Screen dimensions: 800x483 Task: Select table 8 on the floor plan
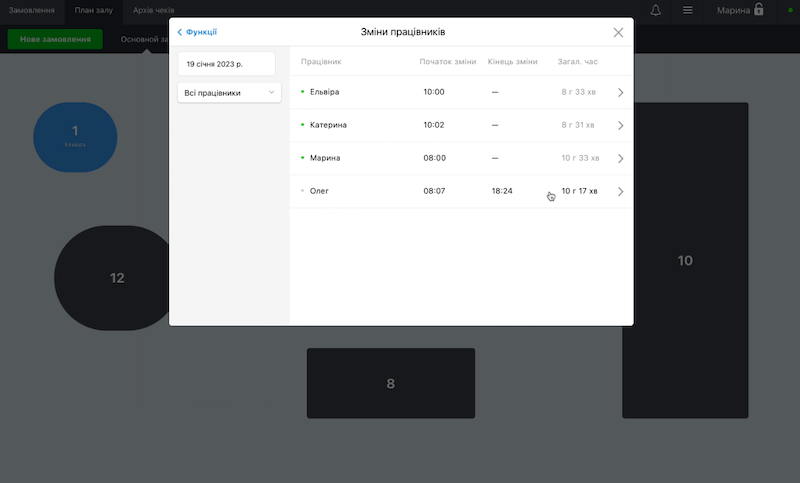coord(390,383)
